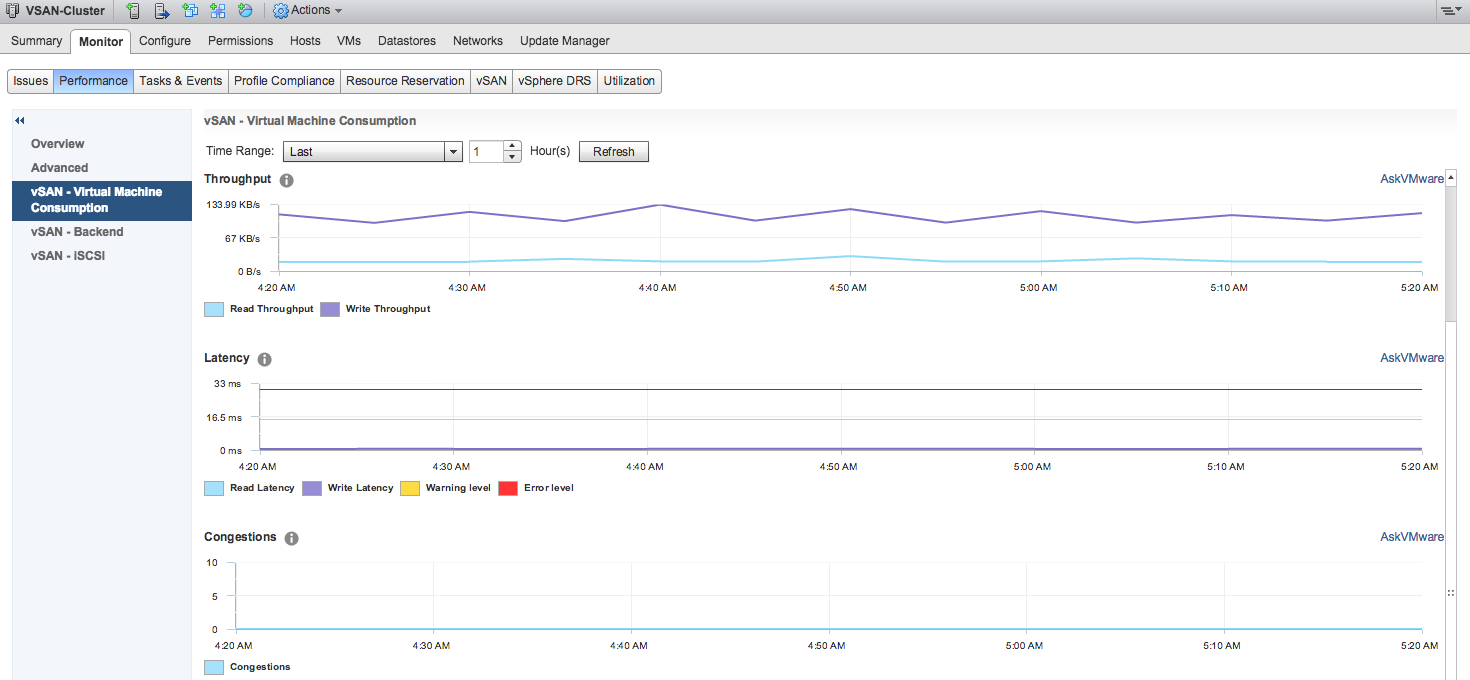Viewport: 1470px width, 680px height.
Task: Toggle the Read Throughput legend swatch
Action: click(x=213, y=309)
